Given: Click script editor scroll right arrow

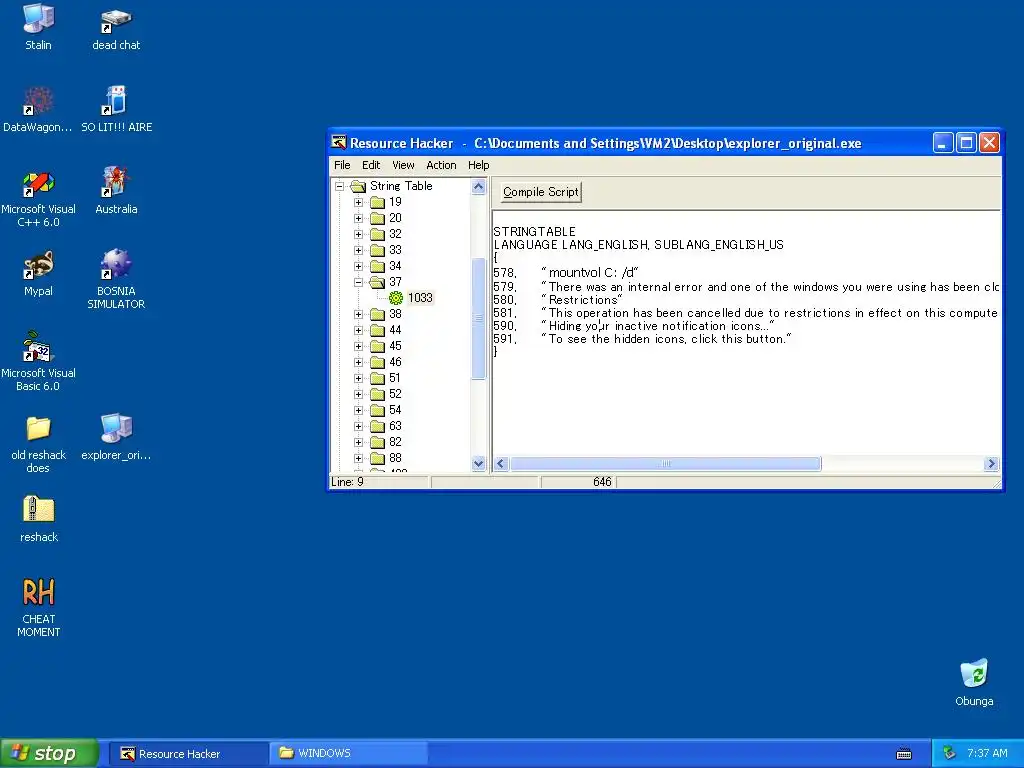Looking at the screenshot, I should (x=991, y=464).
